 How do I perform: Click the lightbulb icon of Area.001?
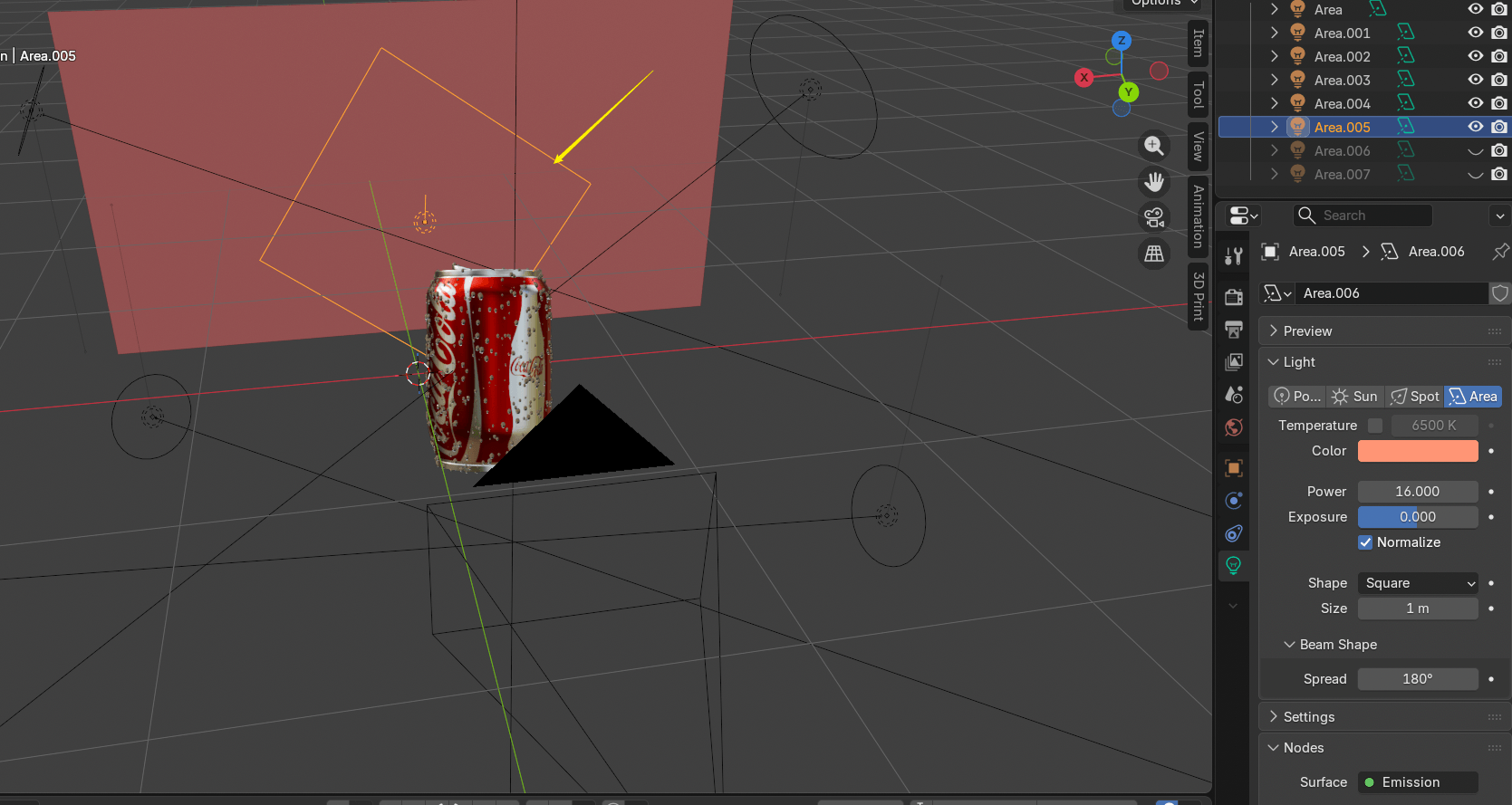[x=1297, y=33]
